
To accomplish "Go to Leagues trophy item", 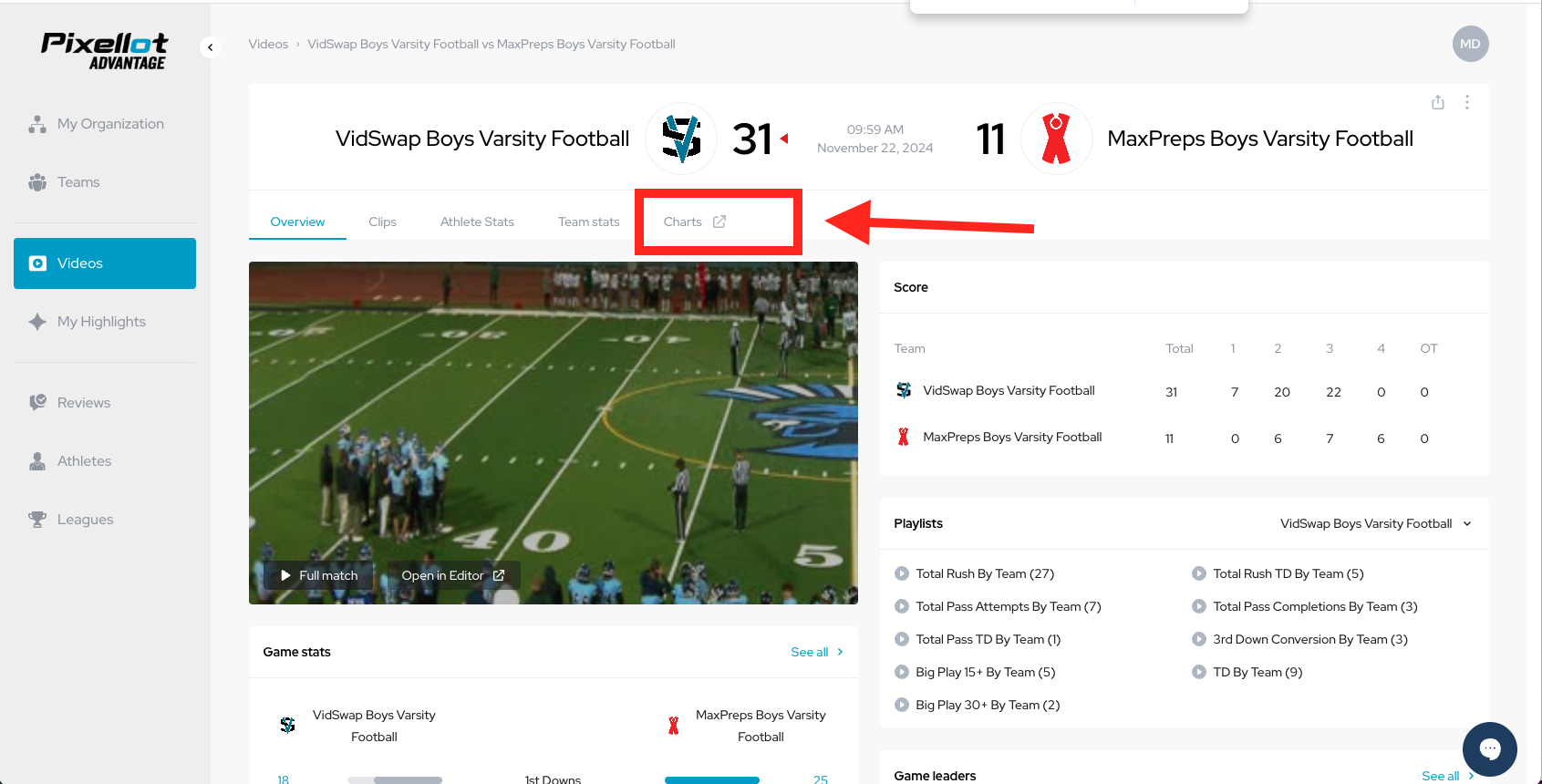I will pyautogui.click(x=105, y=520).
